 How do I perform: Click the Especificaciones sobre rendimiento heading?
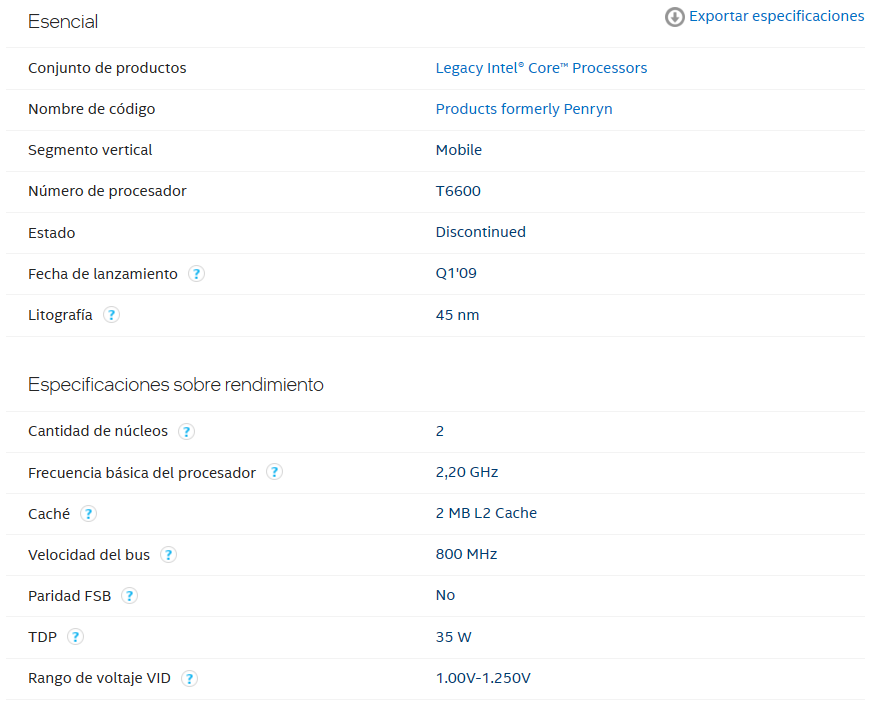pyautogui.click(x=176, y=384)
